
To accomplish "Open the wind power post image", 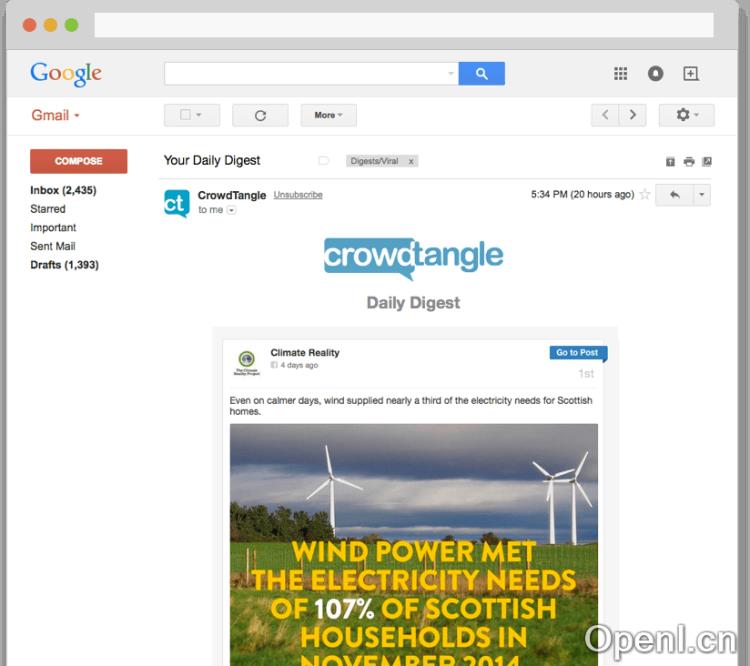I will click(x=414, y=544).
